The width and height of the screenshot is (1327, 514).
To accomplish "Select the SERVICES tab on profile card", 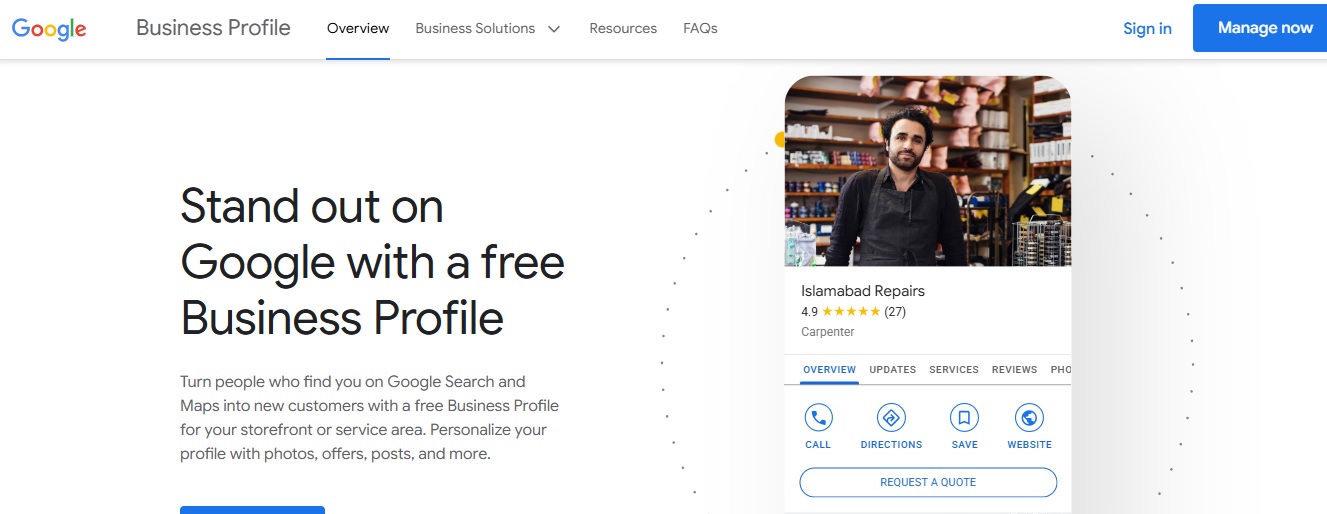I will [x=954, y=369].
